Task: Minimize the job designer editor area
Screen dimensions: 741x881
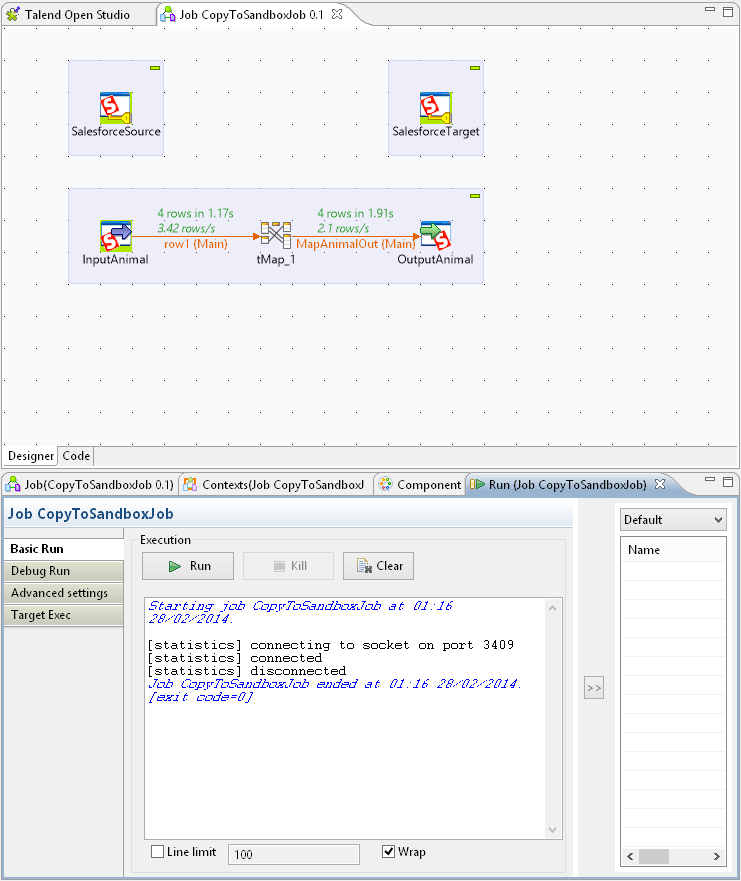Action: [710, 10]
